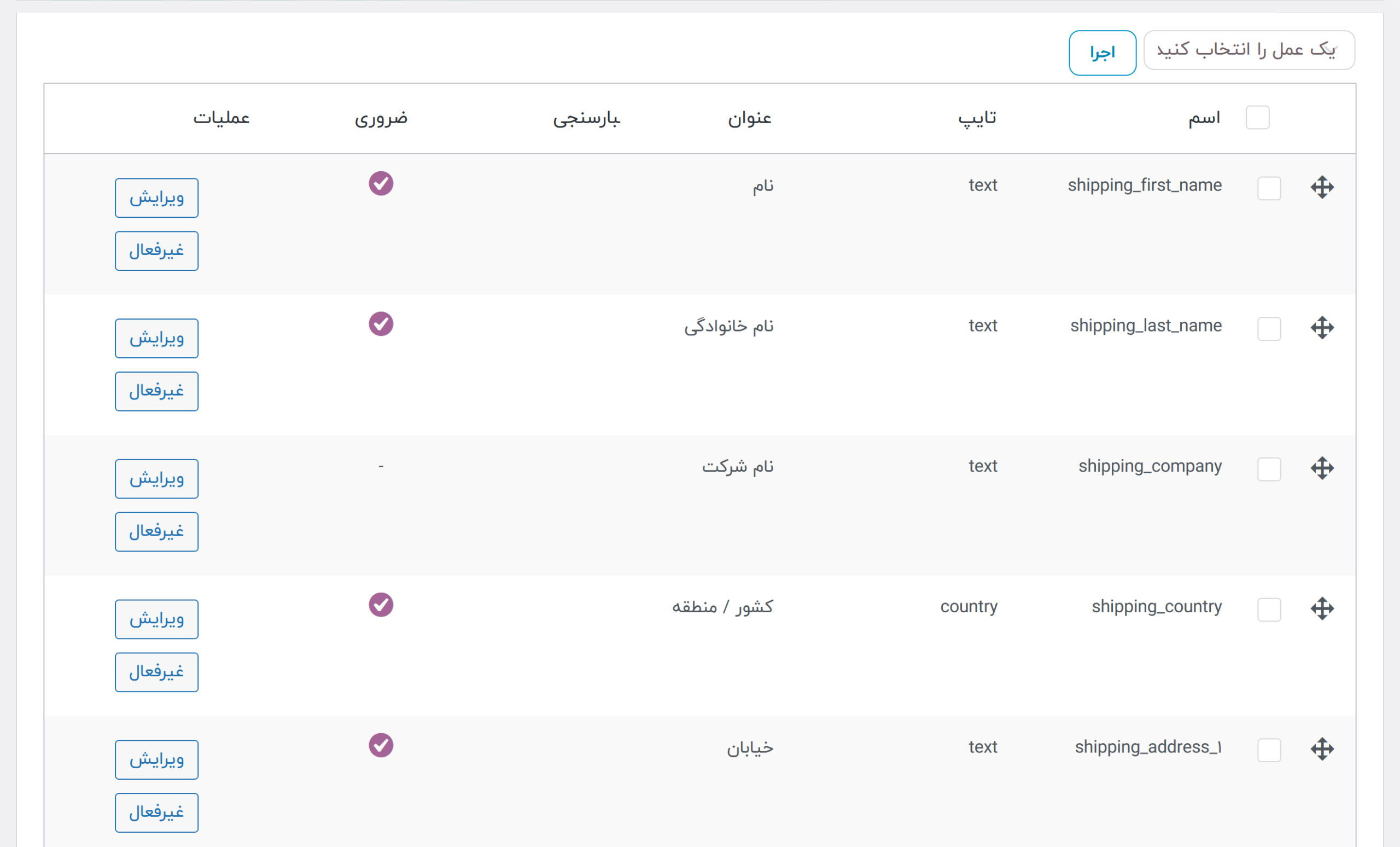The width and height of the screenshot is (1400, 847).
Task: Click the purple required icon for shipping_last_name
Action: [381, 323]
